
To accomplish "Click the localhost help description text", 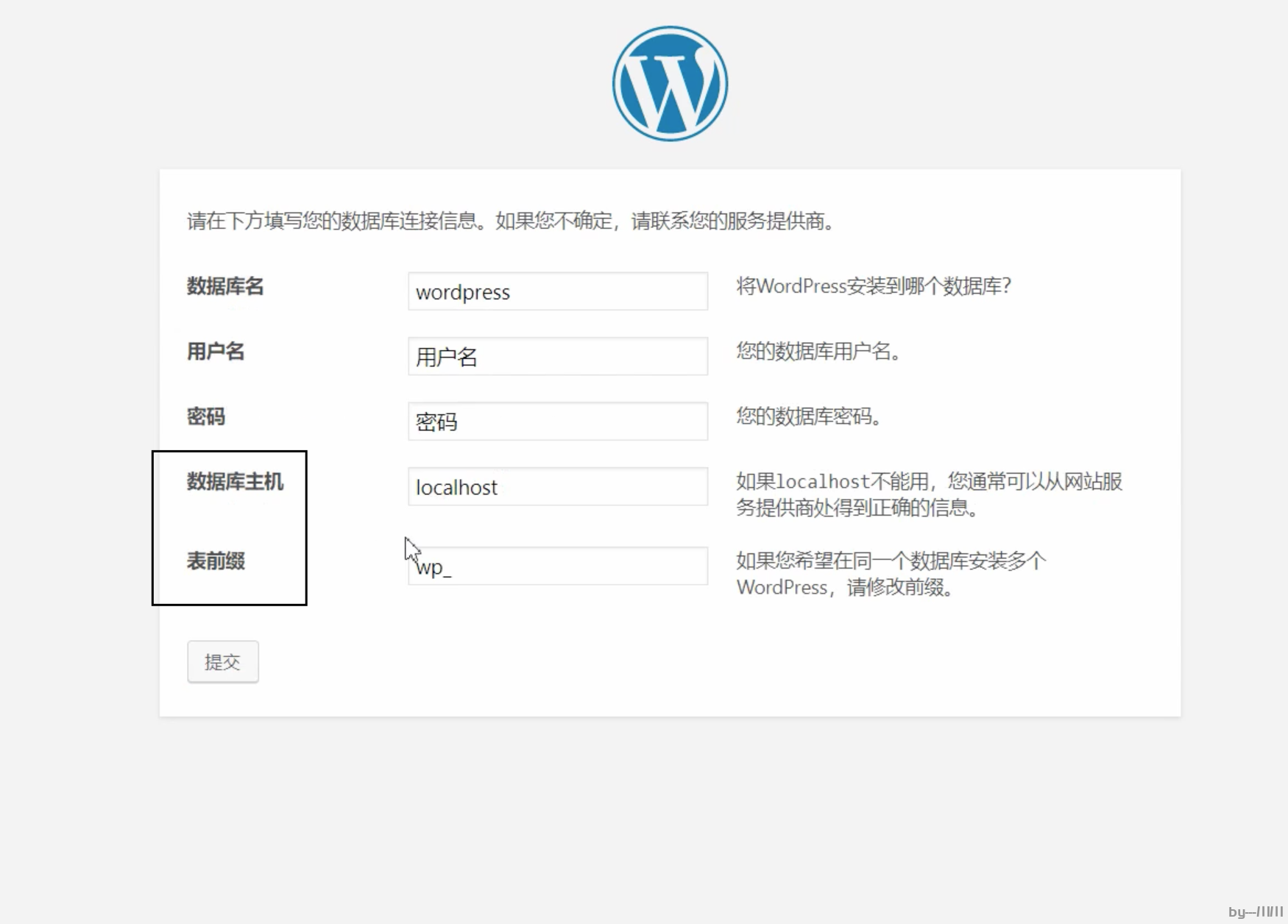I will pos(929,494).
